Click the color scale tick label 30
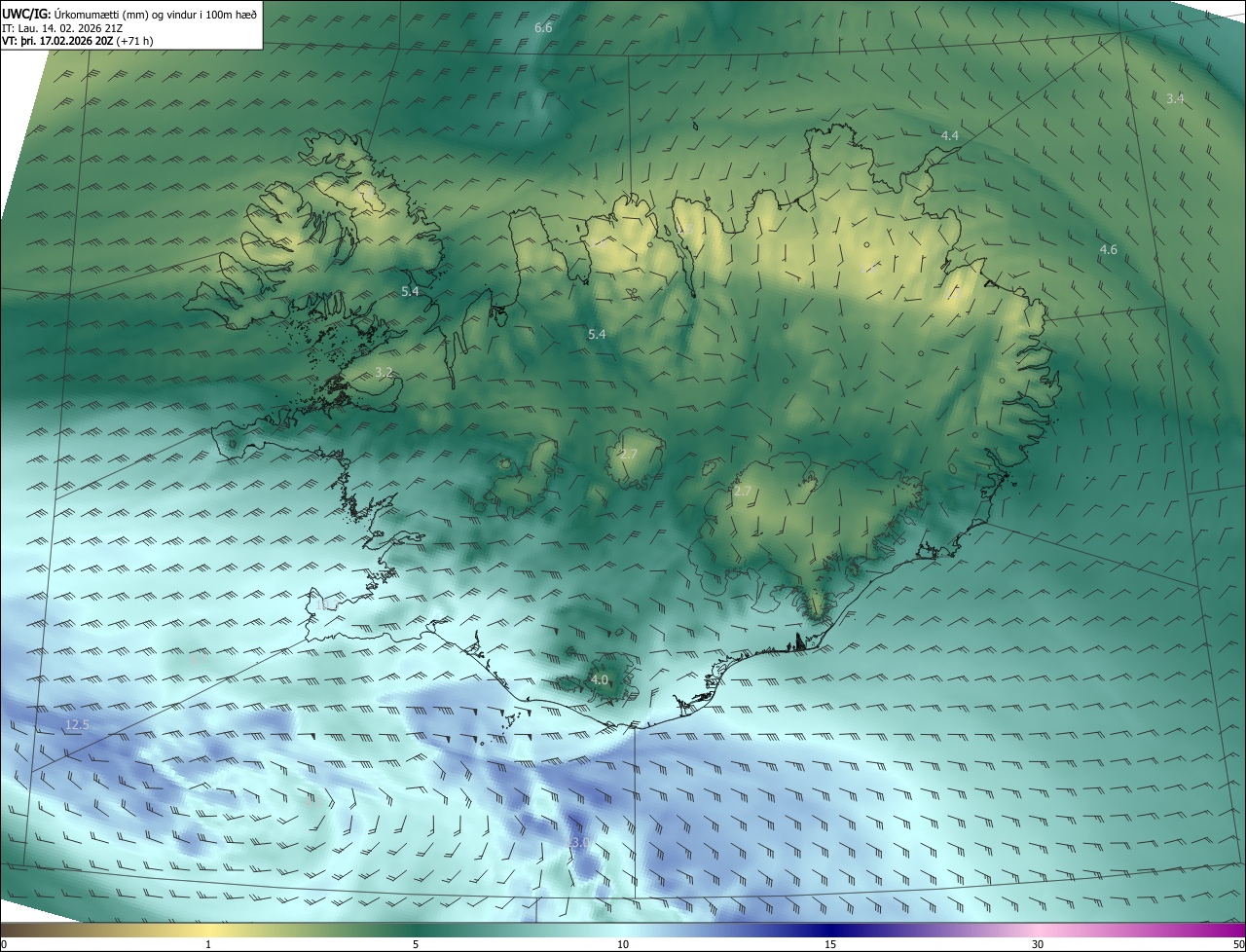Viewport: 1246px width, 952px height. click(x=1038, y=944)
